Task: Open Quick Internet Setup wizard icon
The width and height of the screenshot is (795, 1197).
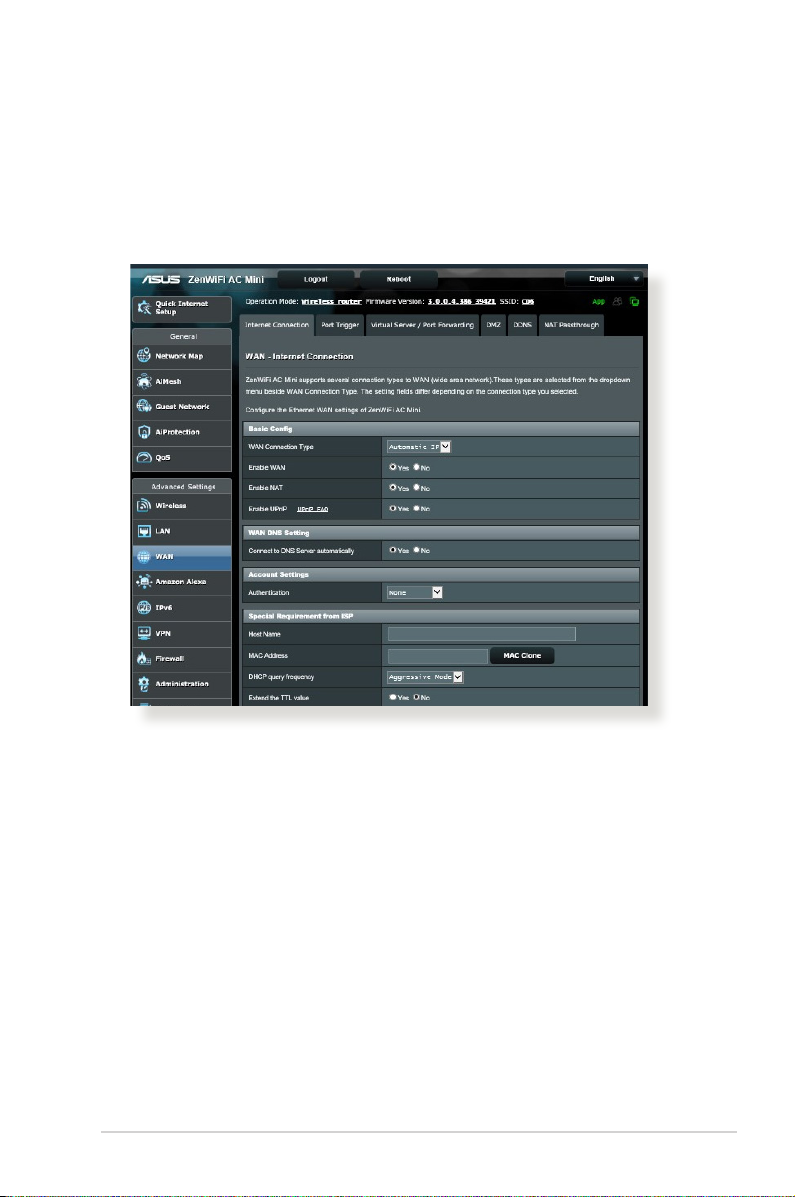Action: 144,308
